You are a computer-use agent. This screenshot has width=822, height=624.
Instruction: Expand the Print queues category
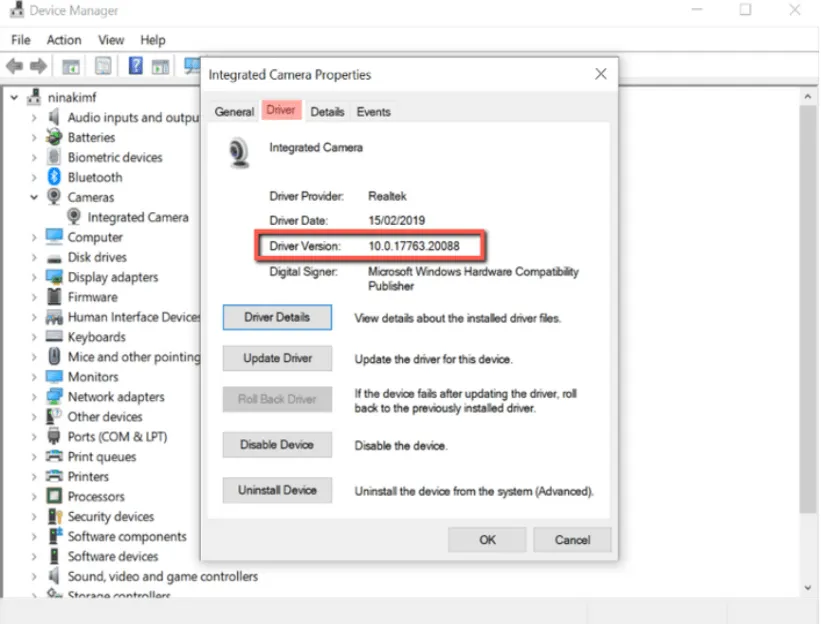click(x=34, y=457)
